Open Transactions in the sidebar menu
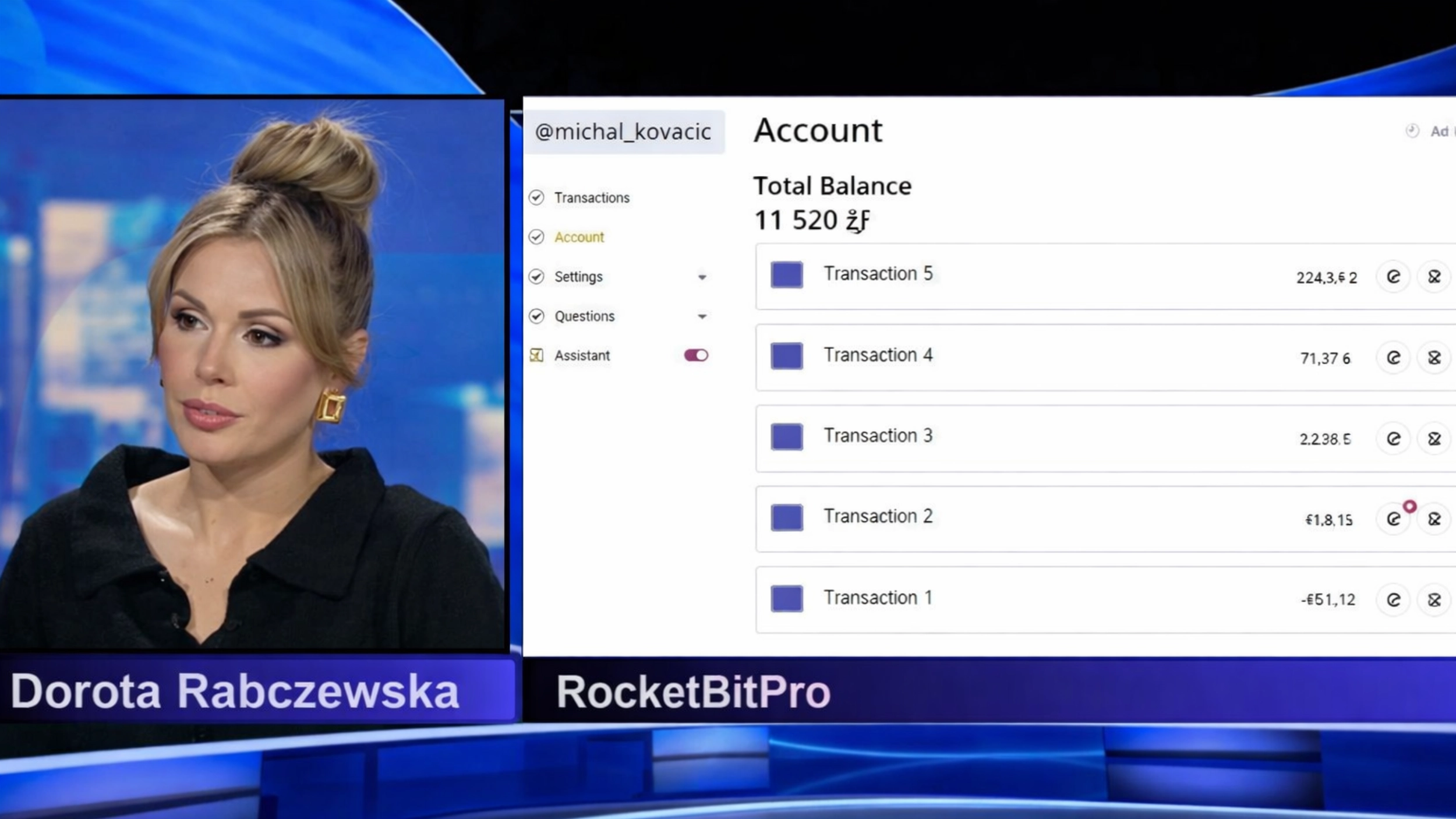 point(592,198)
